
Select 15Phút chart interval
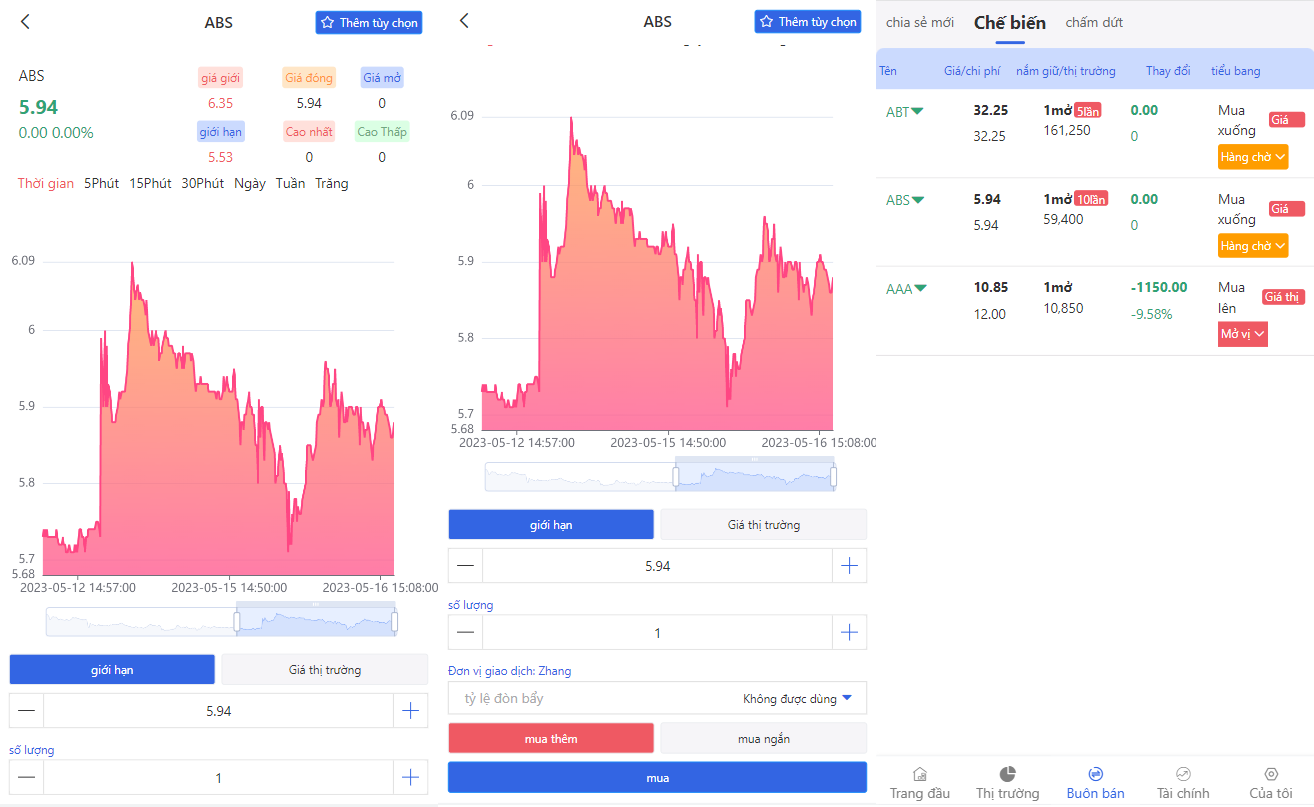pyautogui.click(x=150, y=183)
